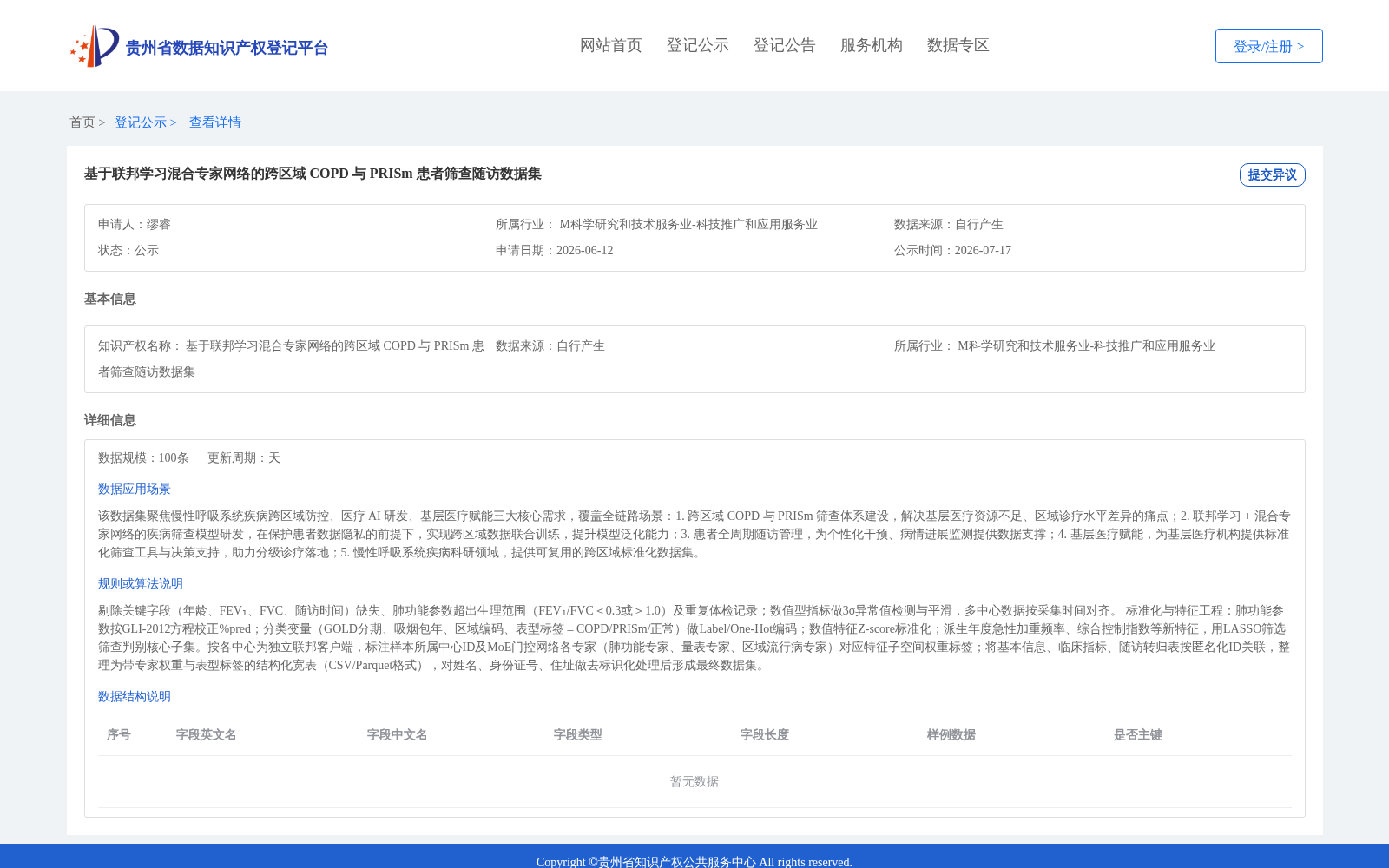Screen dimensions: 1389x868
Task: Click 数据来源：自行产生 in top info box
Action: (949, 224)
